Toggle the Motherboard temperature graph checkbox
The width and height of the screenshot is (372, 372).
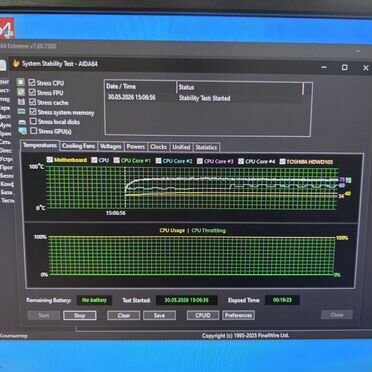point(50,160)
